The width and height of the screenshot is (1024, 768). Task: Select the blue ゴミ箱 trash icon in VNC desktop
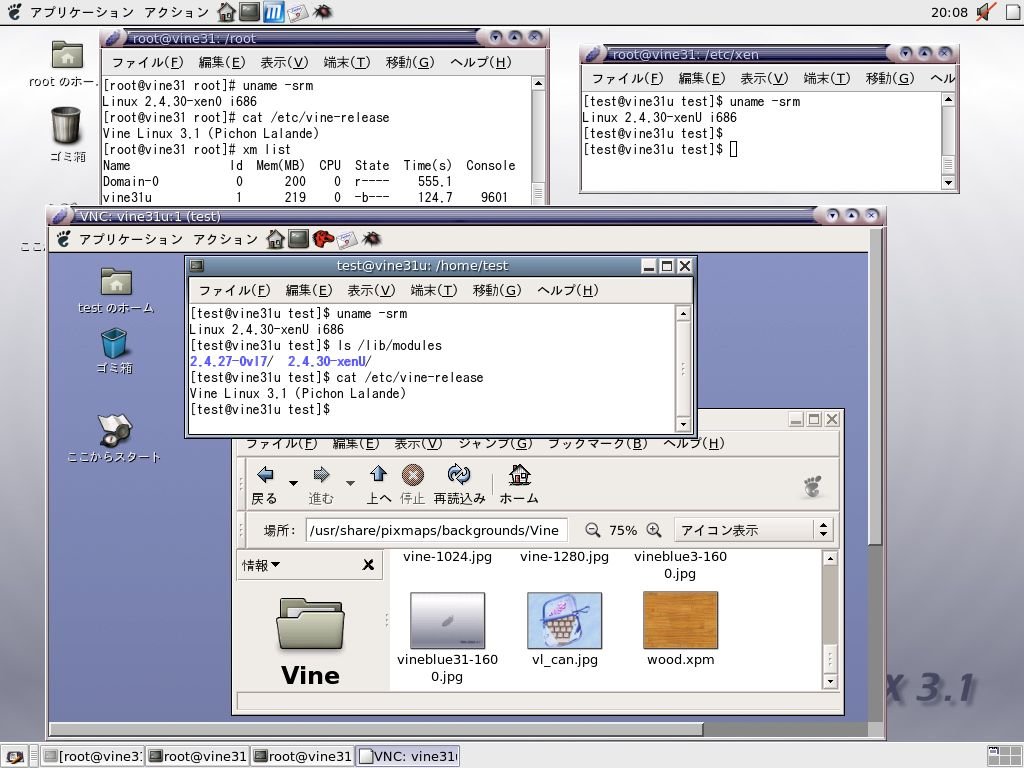click(x=114, y=343)
